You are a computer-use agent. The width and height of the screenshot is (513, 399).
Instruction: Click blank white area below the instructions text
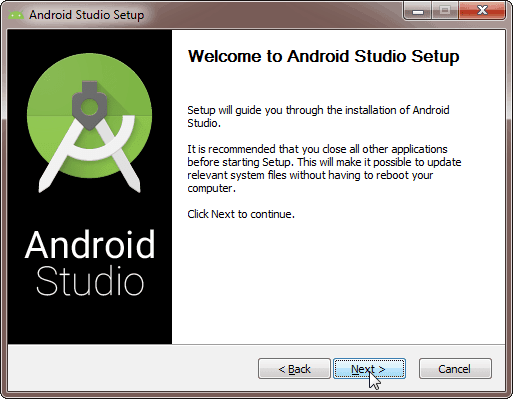338,283
